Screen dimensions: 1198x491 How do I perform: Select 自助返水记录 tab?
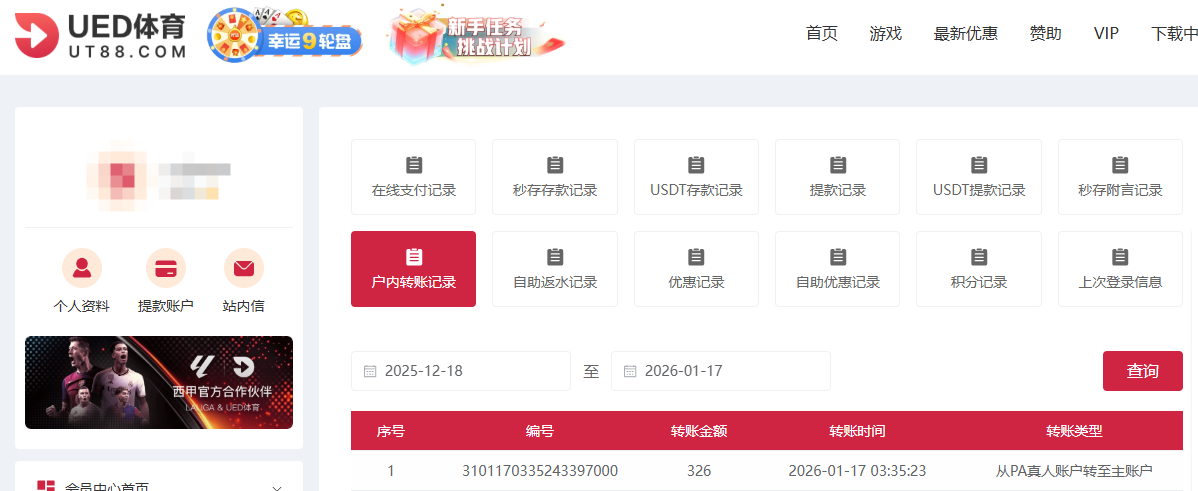click(555, 269)
